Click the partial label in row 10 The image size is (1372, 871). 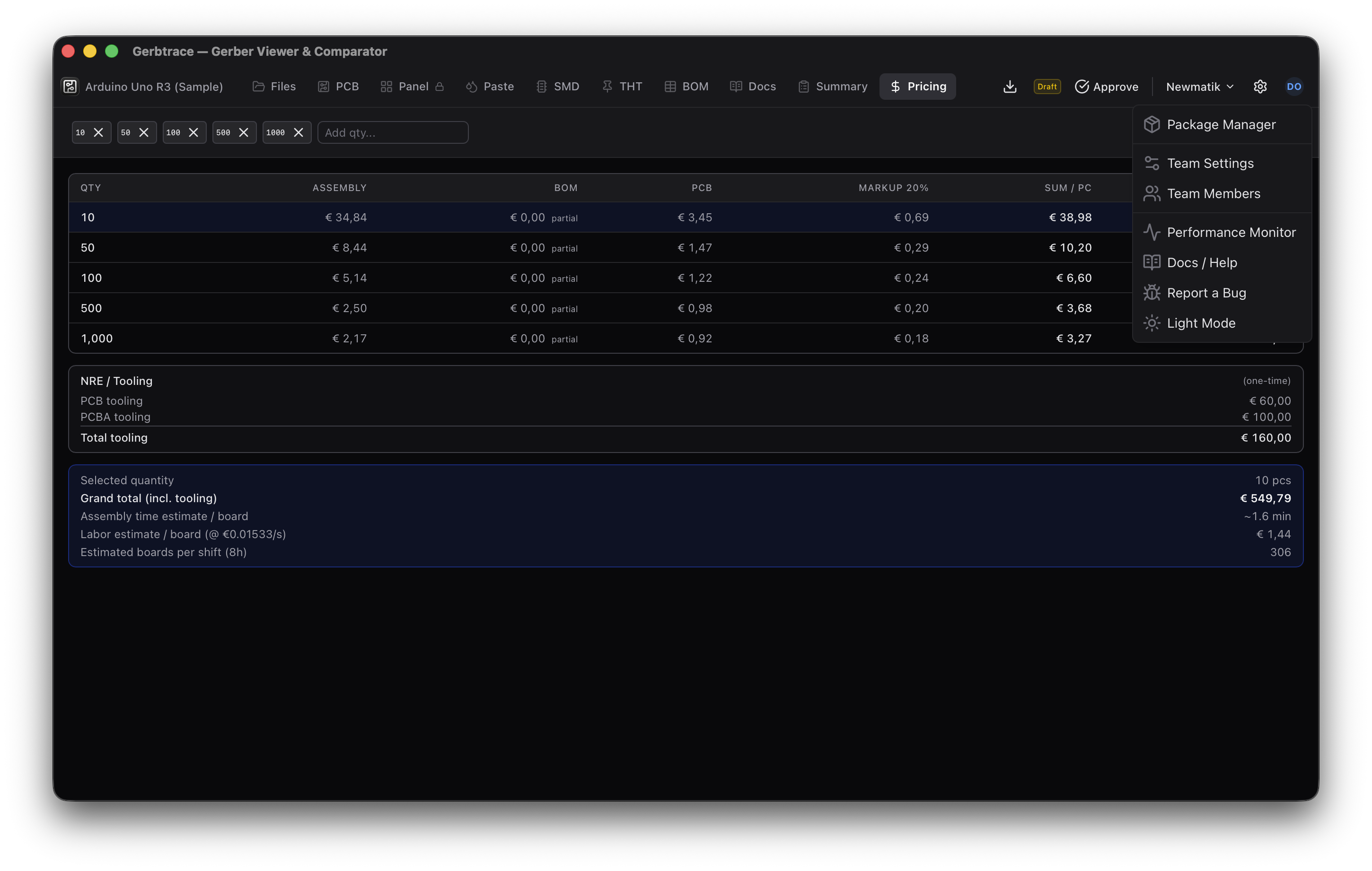(564, 218)
